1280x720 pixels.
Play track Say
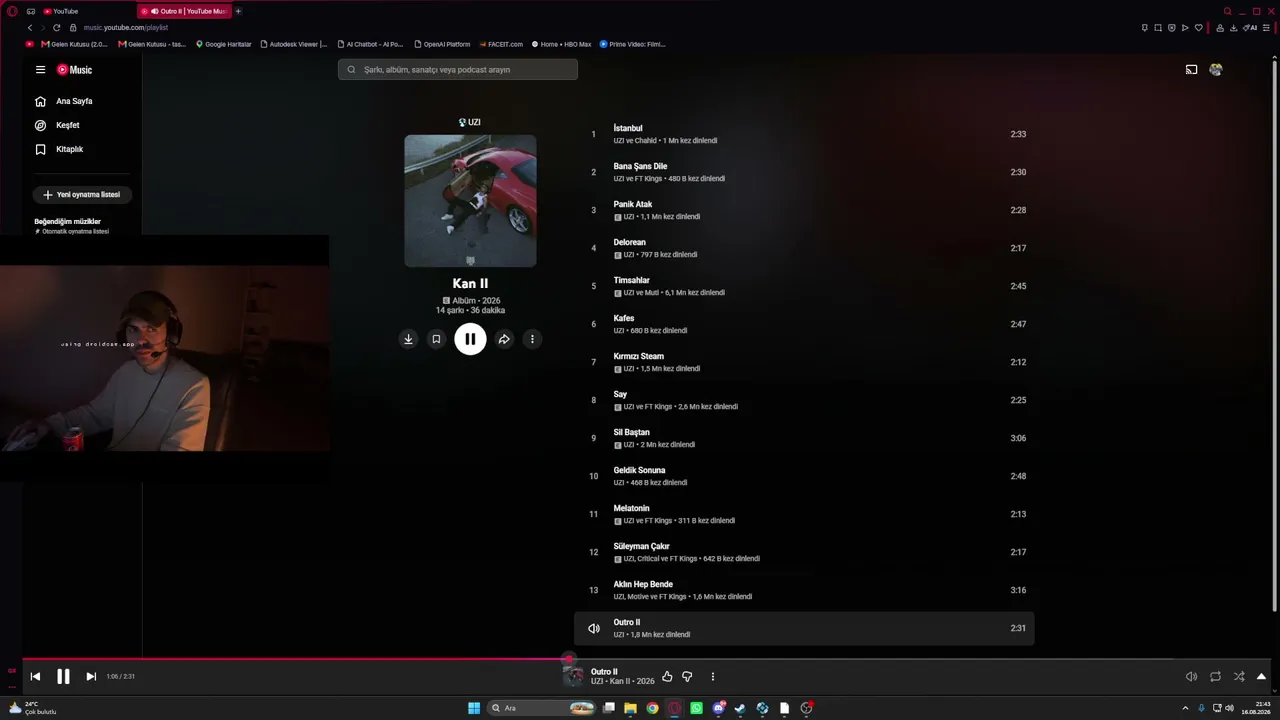(804, 400)
